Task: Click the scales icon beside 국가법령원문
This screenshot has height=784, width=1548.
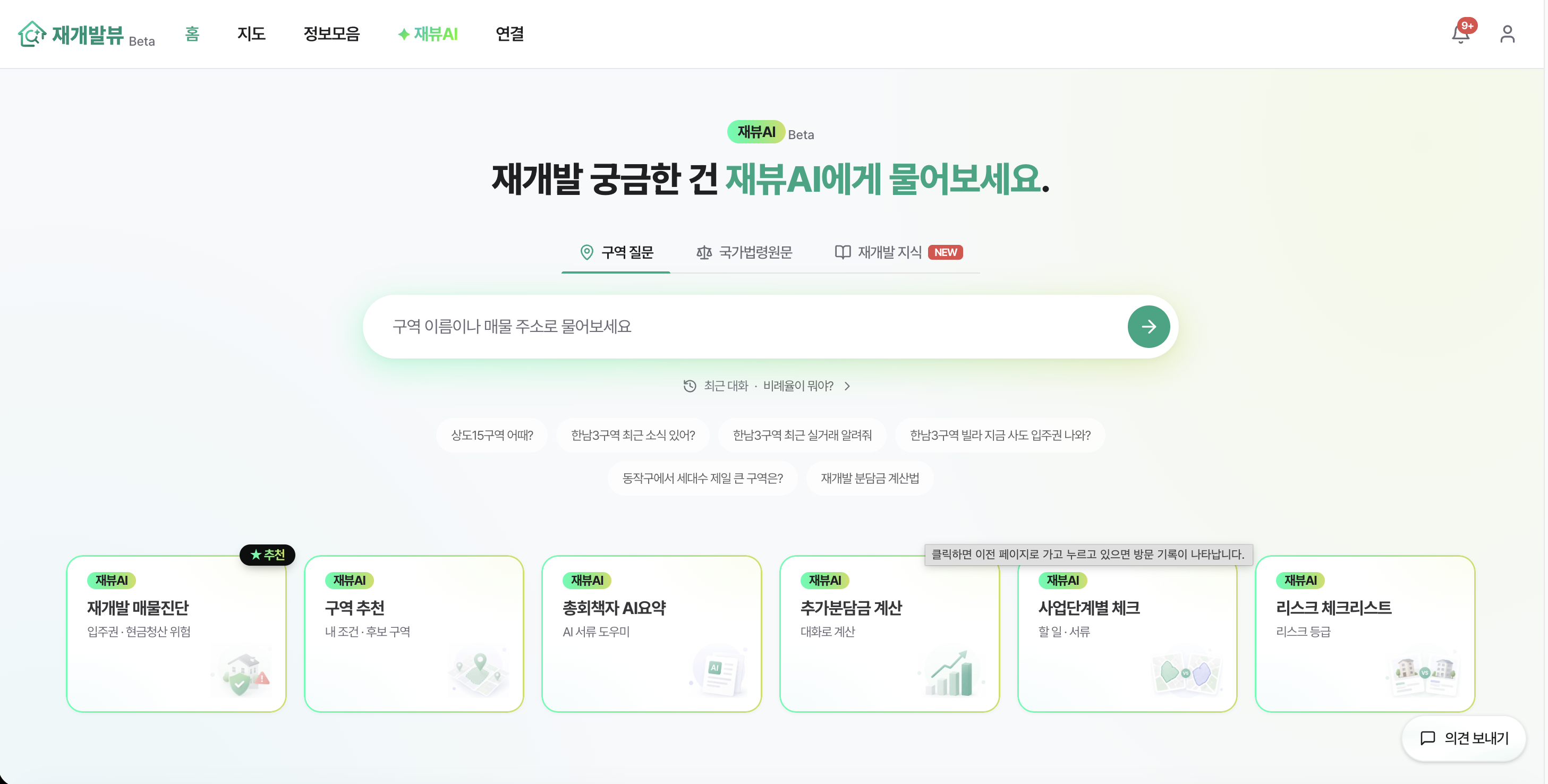Action: 704,252
